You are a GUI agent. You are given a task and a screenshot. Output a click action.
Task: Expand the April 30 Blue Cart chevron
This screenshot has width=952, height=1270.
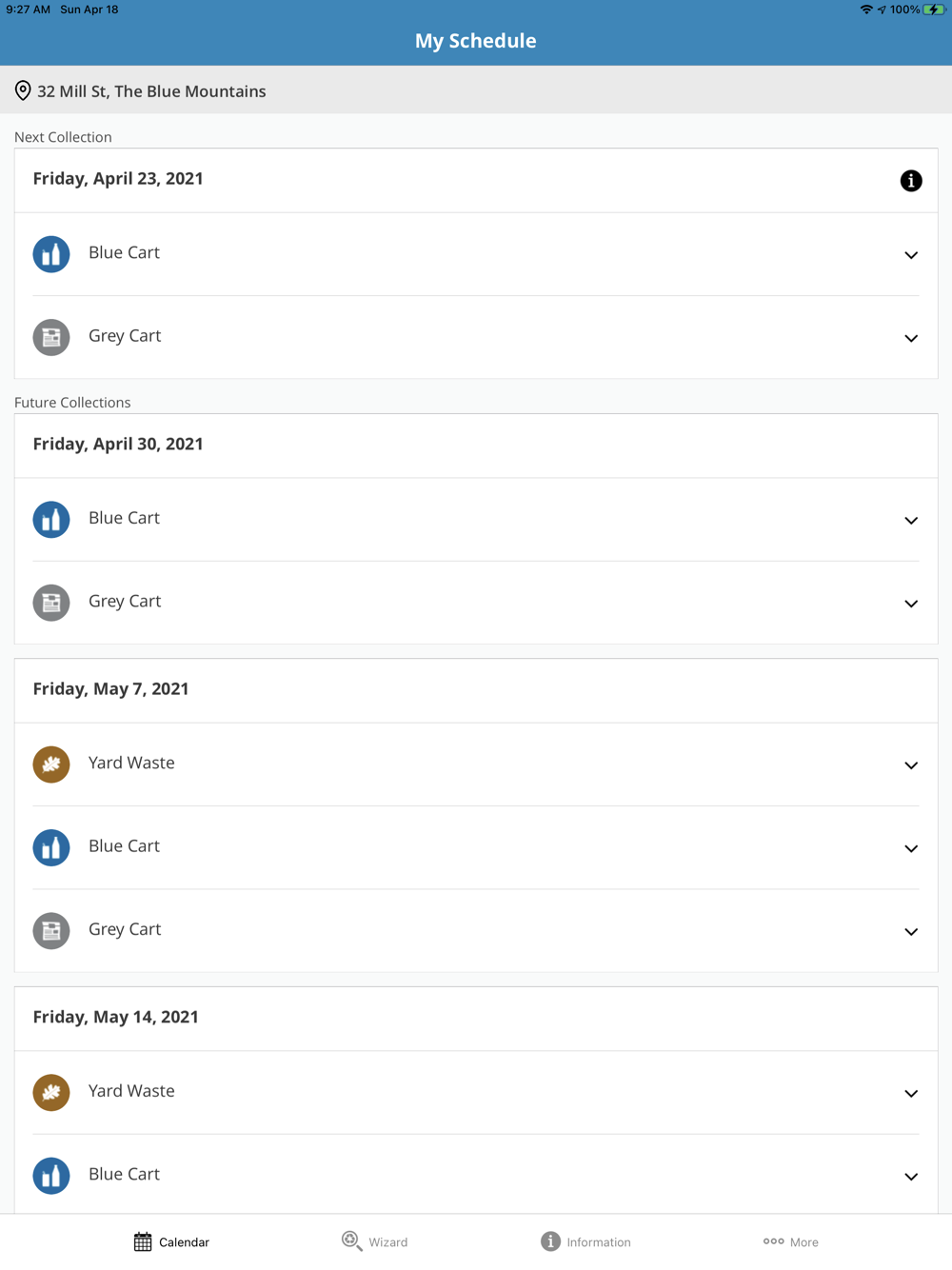(910, 521)
